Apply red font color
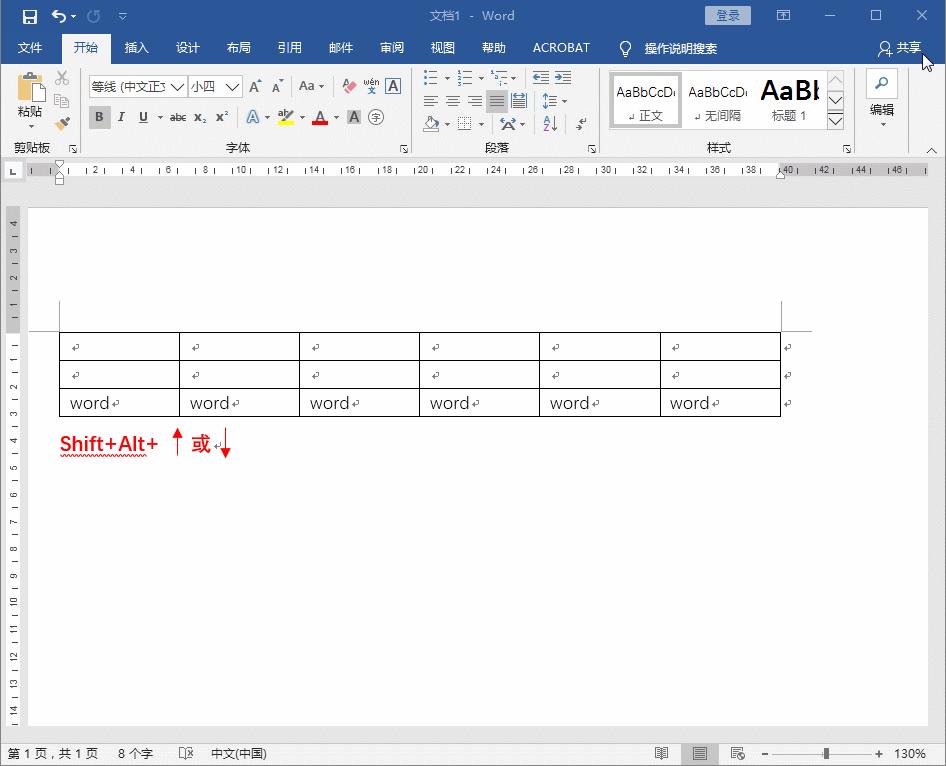The height and width of the screenshot is (766, 946). [x=320, y=117]
